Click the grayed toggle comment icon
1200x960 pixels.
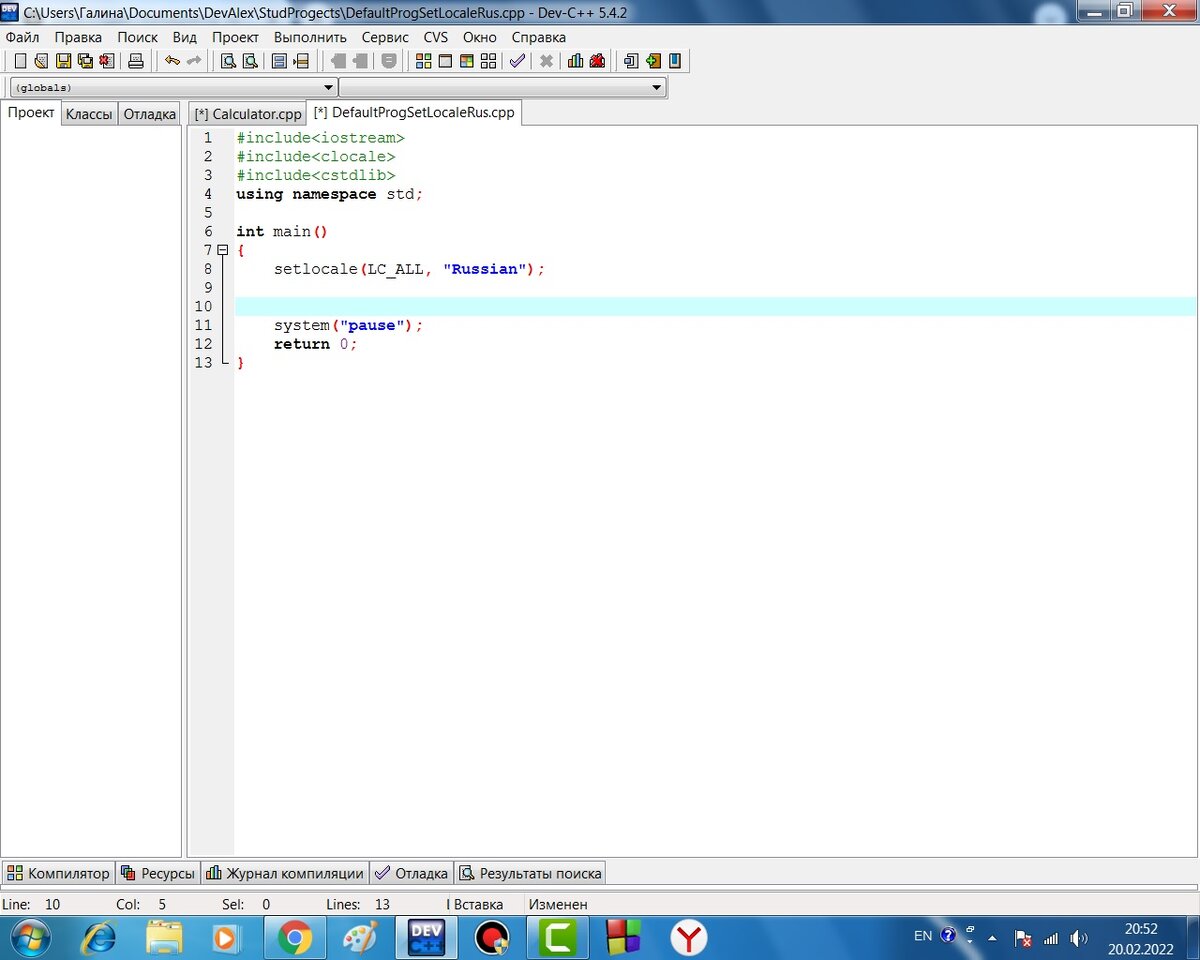point(389,61)
